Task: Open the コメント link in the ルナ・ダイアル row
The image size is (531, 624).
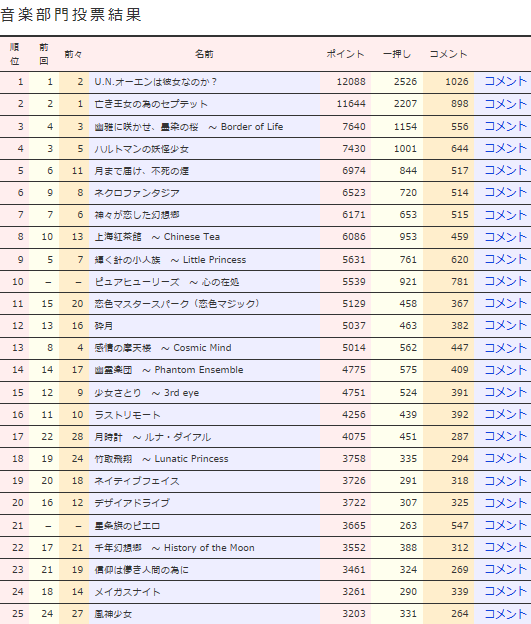Action: (x=506, y=437)
